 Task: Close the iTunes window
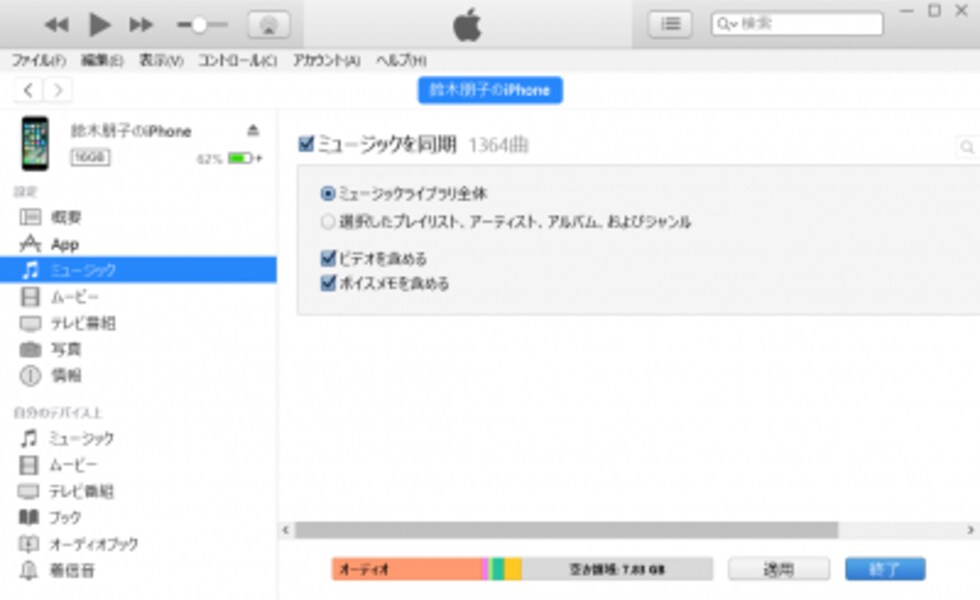[962, 11]
